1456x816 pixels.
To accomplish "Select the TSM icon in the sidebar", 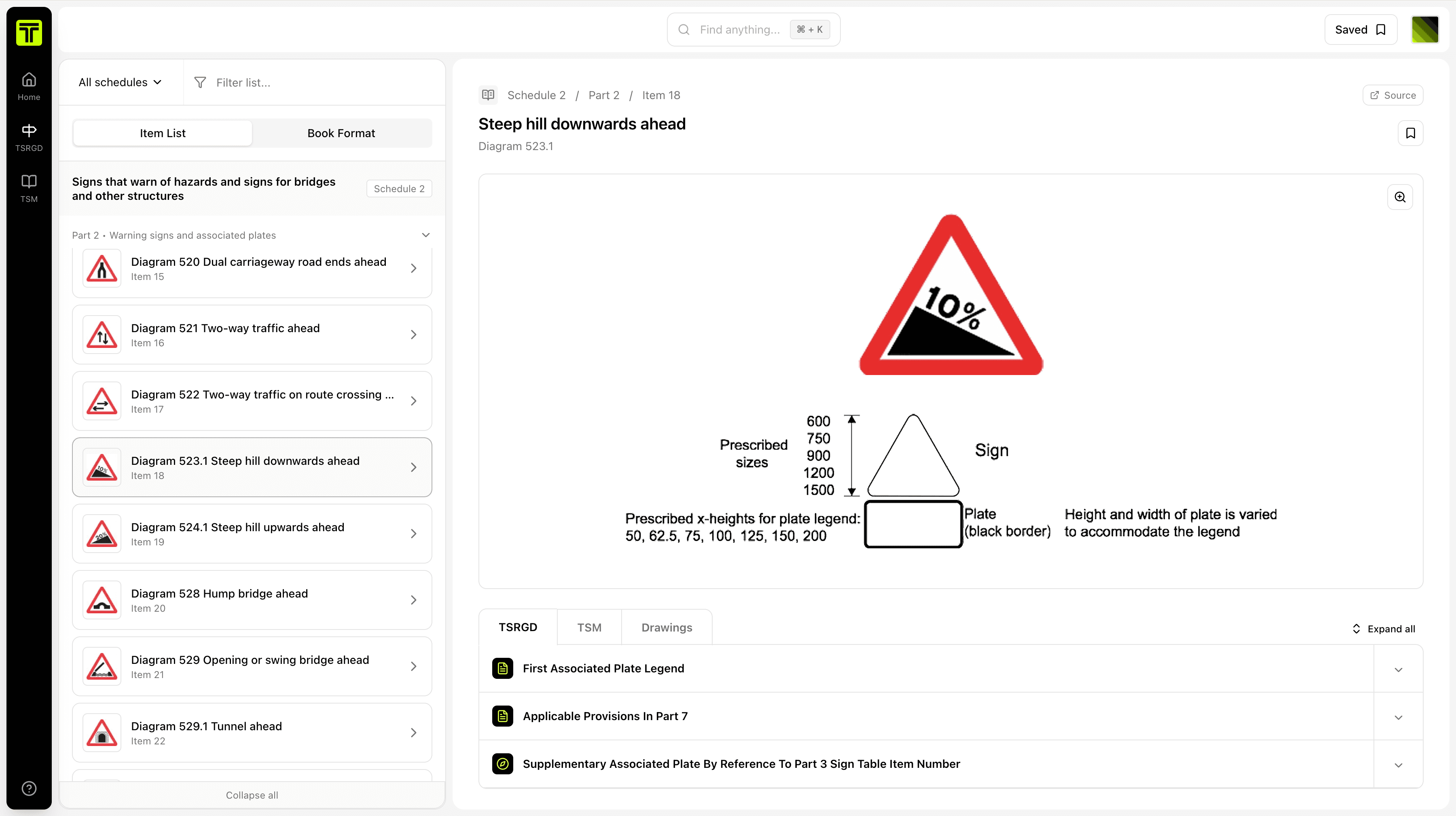I will pos(29,187).
